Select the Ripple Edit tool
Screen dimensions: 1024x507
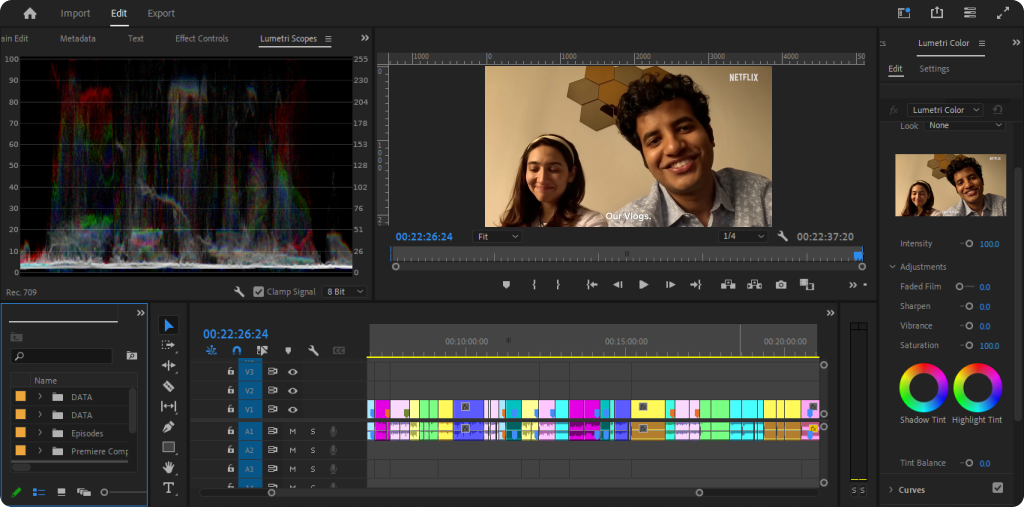click(168, 365)
